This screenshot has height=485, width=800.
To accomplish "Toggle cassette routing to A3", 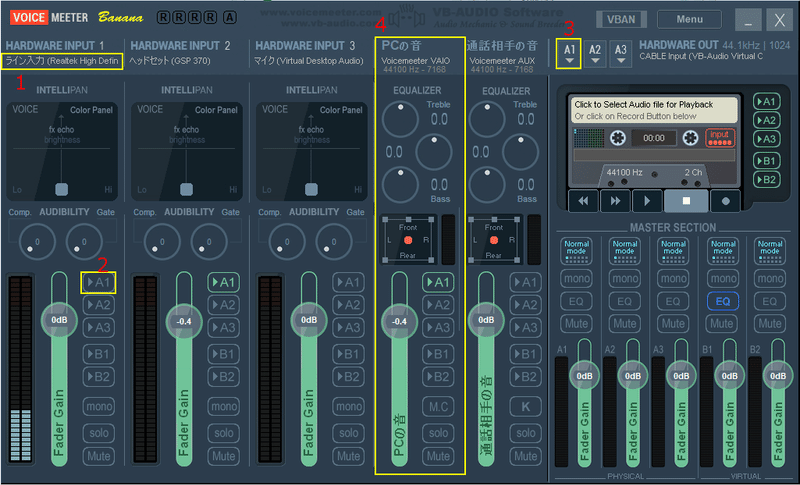I will coord(766,139).
